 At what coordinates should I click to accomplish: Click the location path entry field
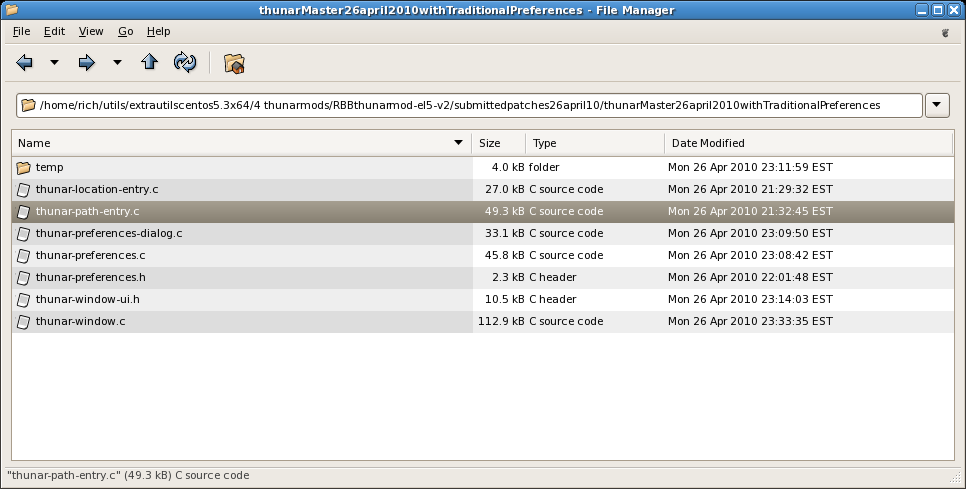point(470,104)
